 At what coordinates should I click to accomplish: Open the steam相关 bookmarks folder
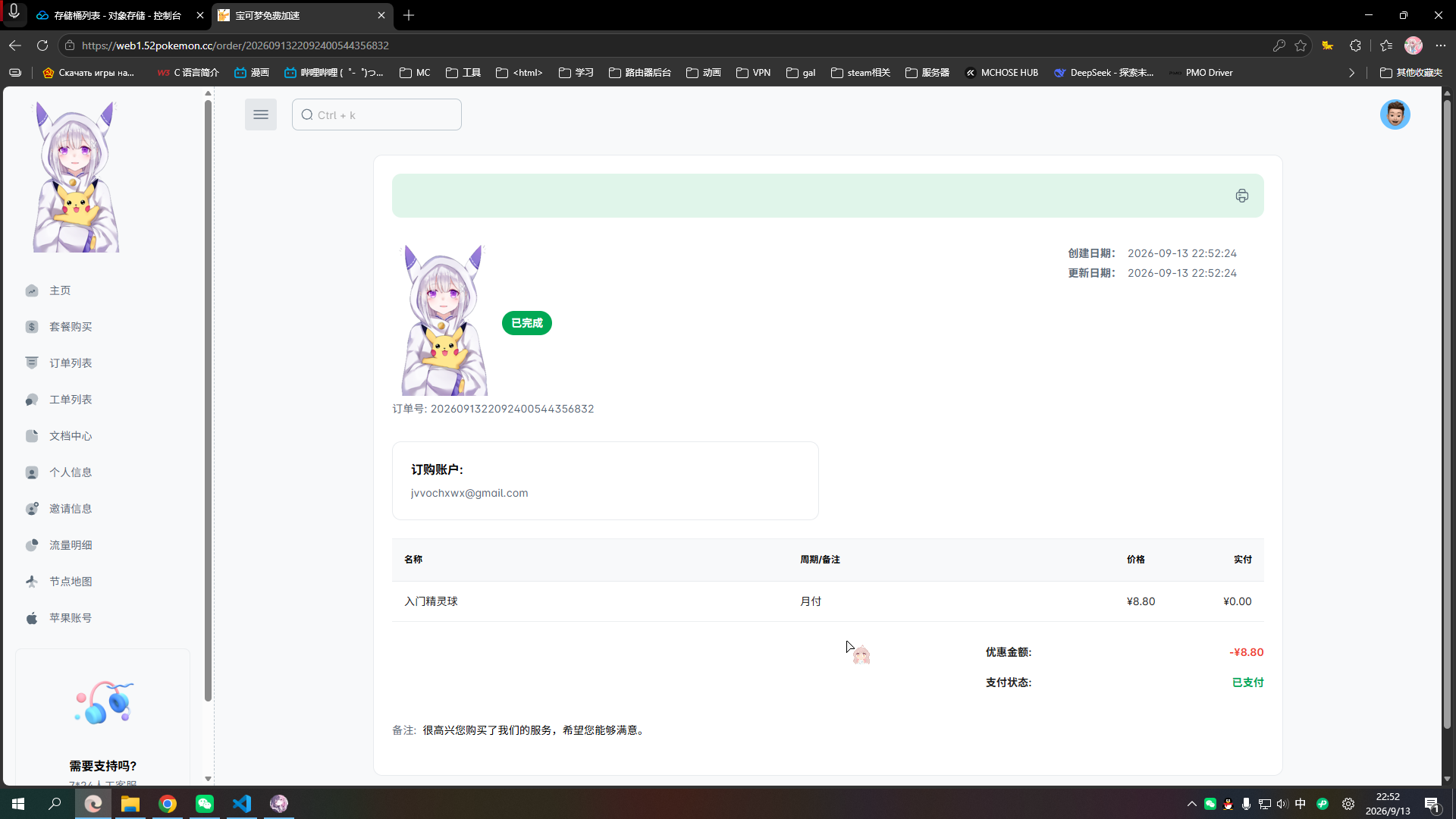pyautogui.click(x=860, y=73)
